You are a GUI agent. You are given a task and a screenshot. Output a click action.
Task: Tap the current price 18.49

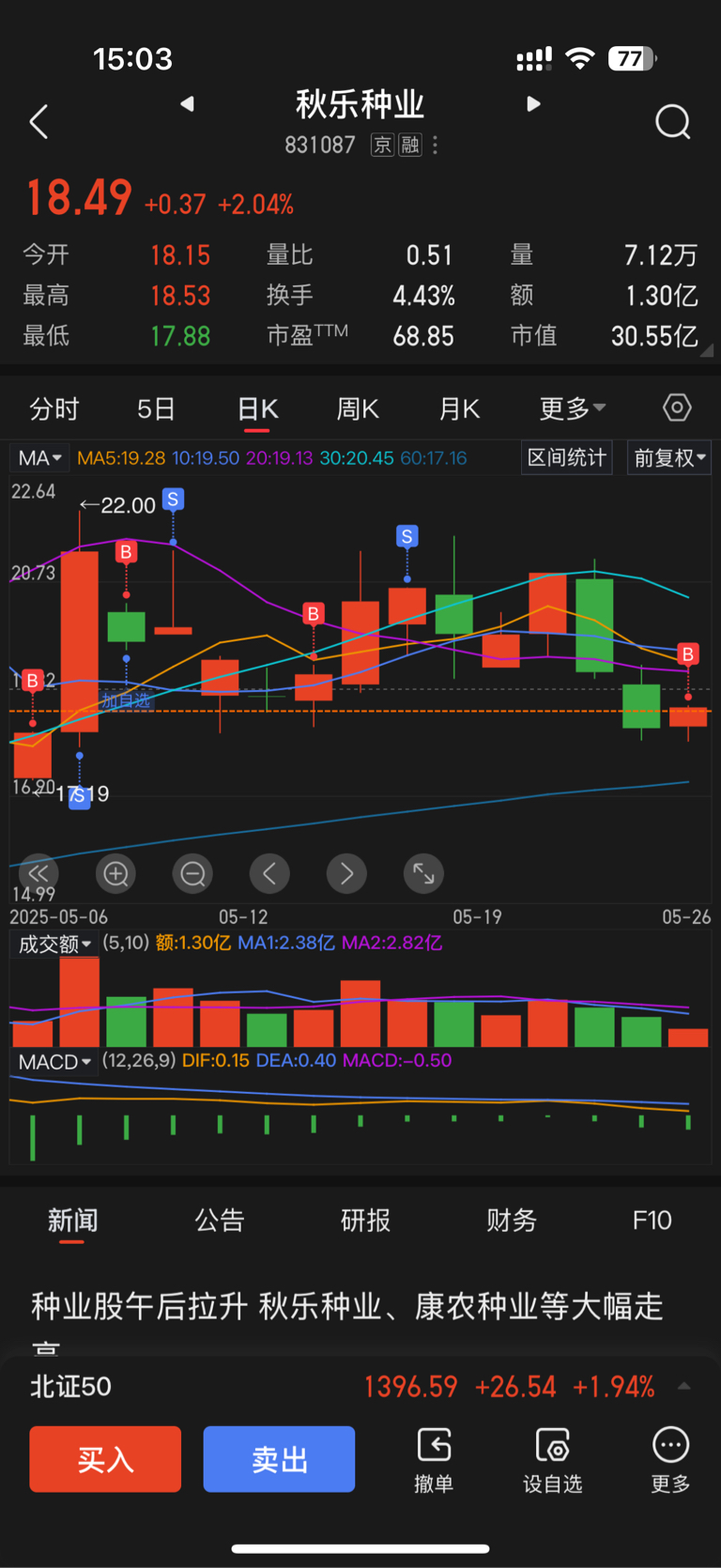[79, 198]
